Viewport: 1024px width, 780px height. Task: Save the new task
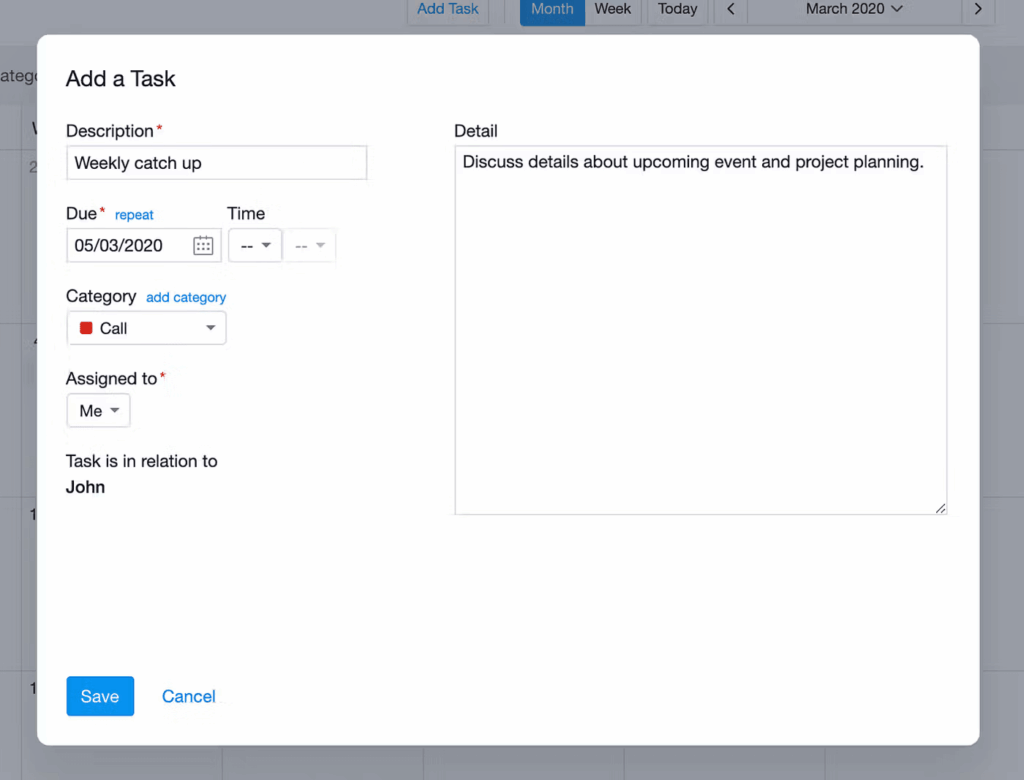pyautogui.click(x=100, y=696)
